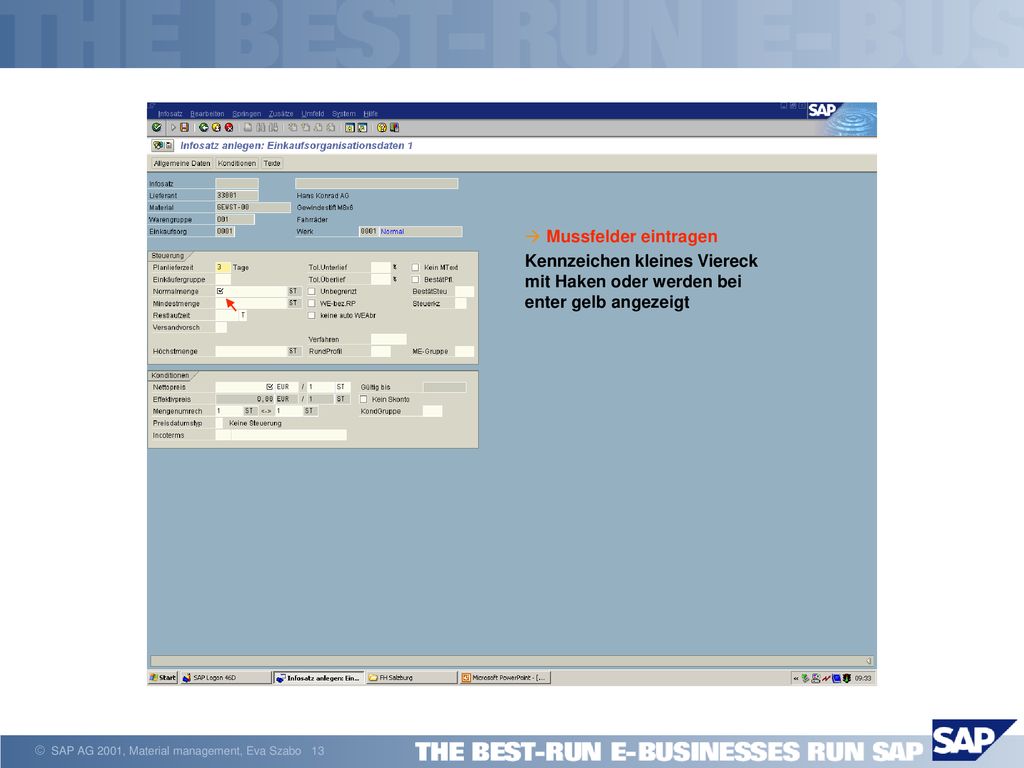Click the green Back arrow icon
1024x768 pixels.
pos(204,127)
